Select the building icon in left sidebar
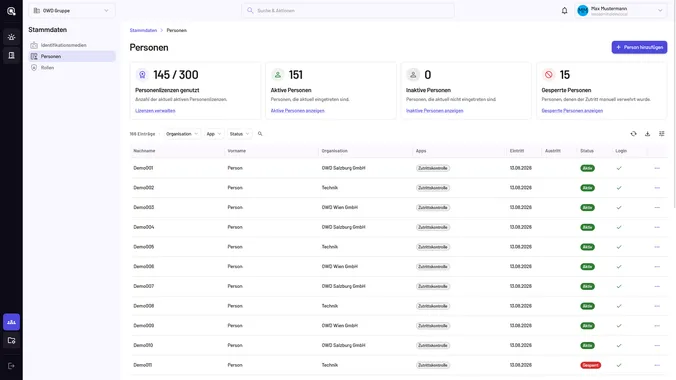This screenshot has width=676, height=380. click(x=11, y=55)
